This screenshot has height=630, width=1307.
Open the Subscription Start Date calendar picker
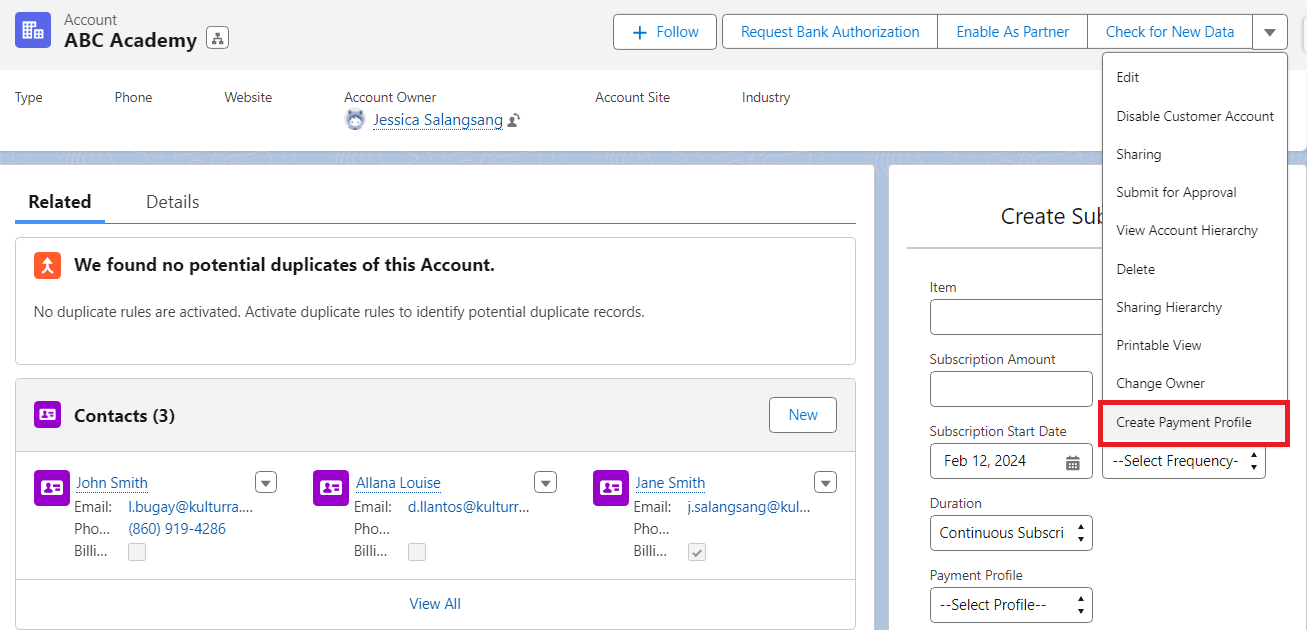coord(1072,462)
